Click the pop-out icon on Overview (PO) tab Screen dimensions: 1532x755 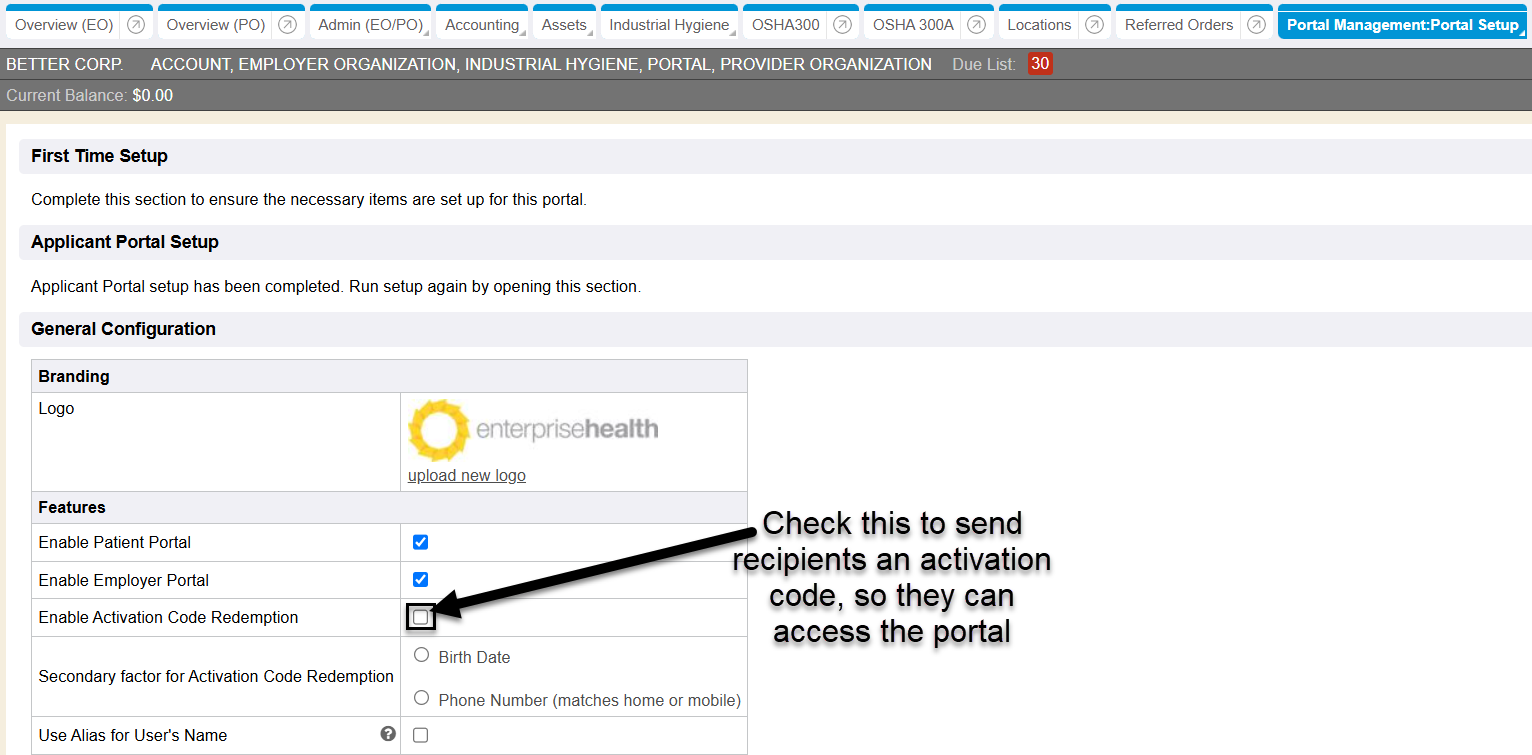pyautogui.click(x=287, y=25)
